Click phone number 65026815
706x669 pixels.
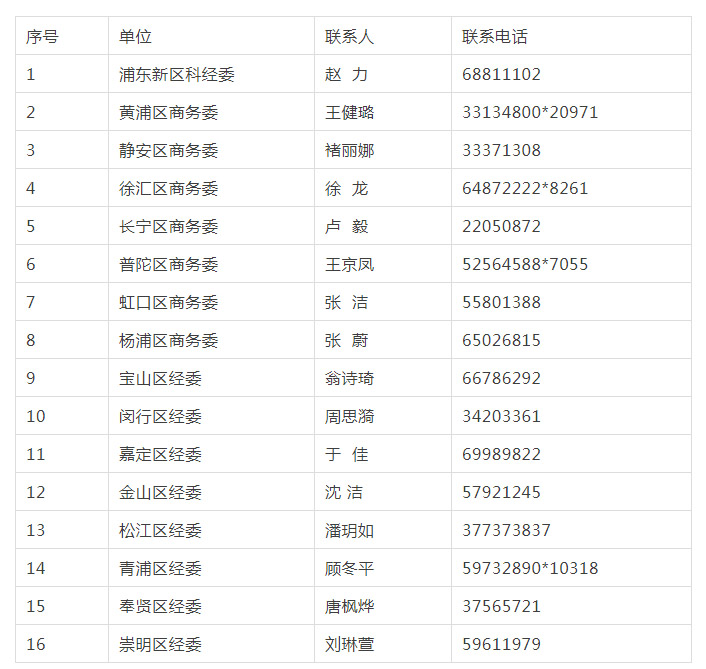point(501,341)
